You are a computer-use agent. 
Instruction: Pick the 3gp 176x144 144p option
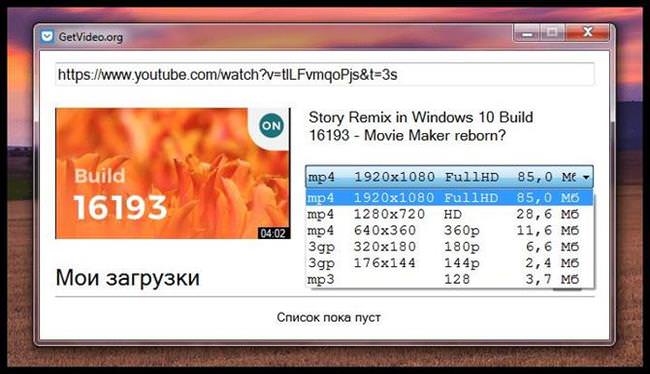449,262
